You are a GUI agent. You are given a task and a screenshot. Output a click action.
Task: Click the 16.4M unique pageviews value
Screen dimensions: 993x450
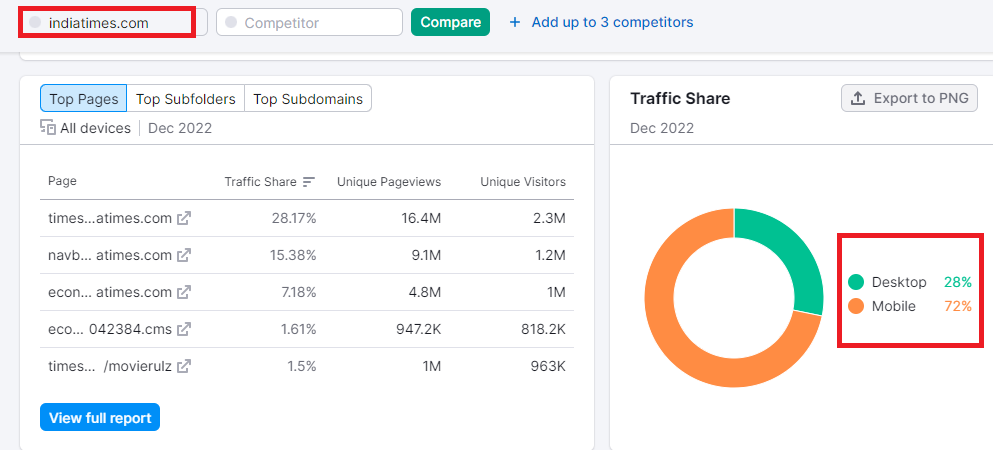(x=423, y=218)
